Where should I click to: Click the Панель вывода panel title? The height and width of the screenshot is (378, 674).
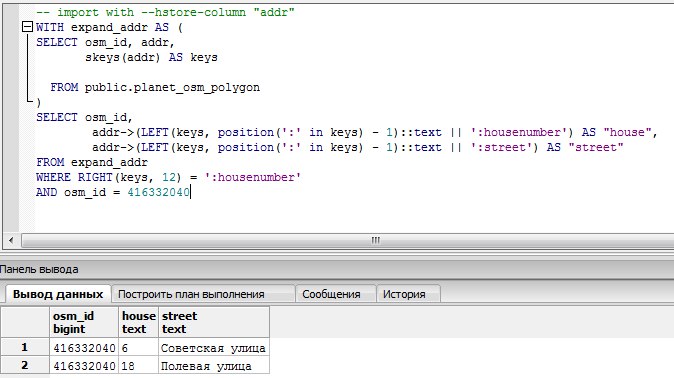[x=39, y=270]
